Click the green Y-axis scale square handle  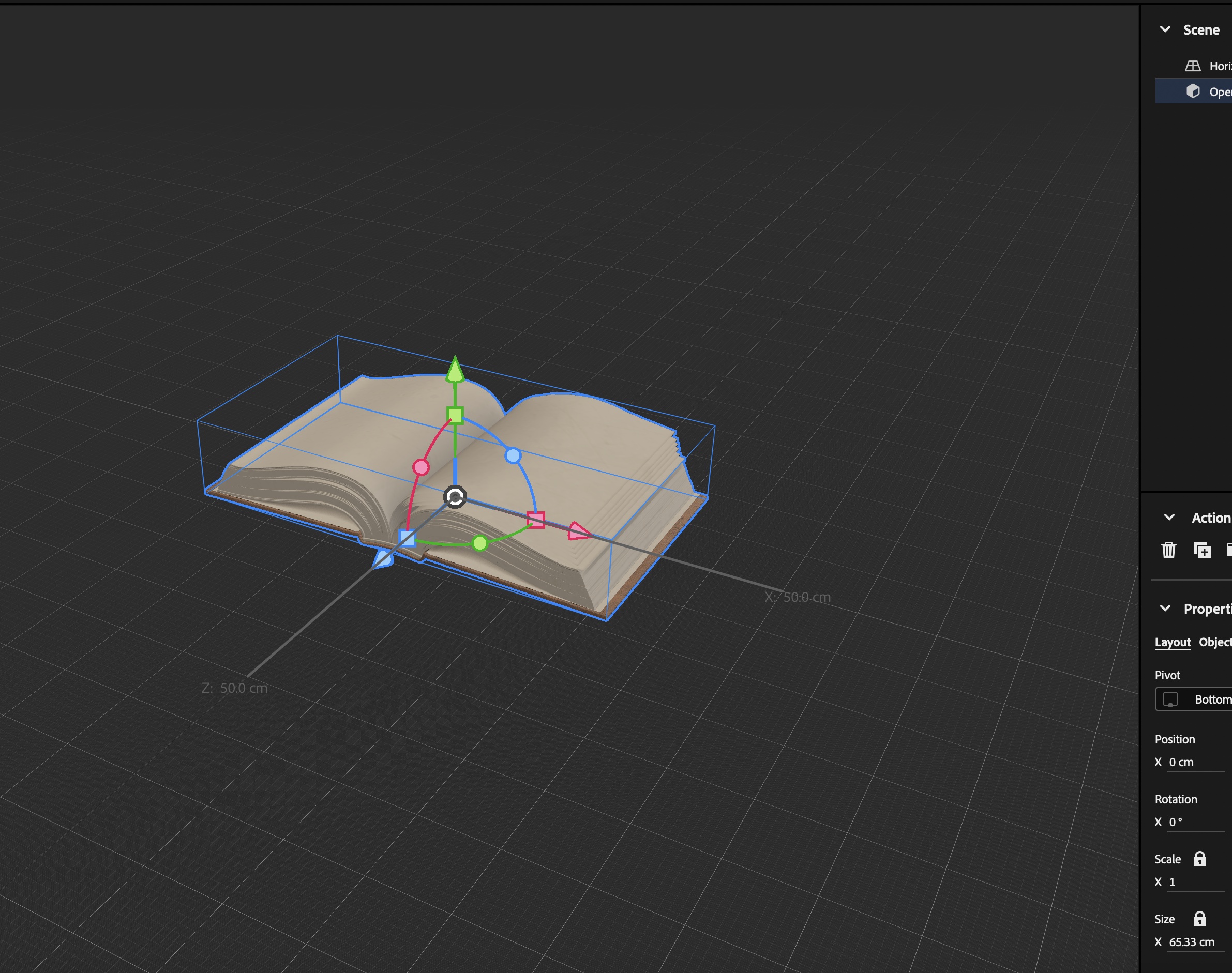pos(455,415)
